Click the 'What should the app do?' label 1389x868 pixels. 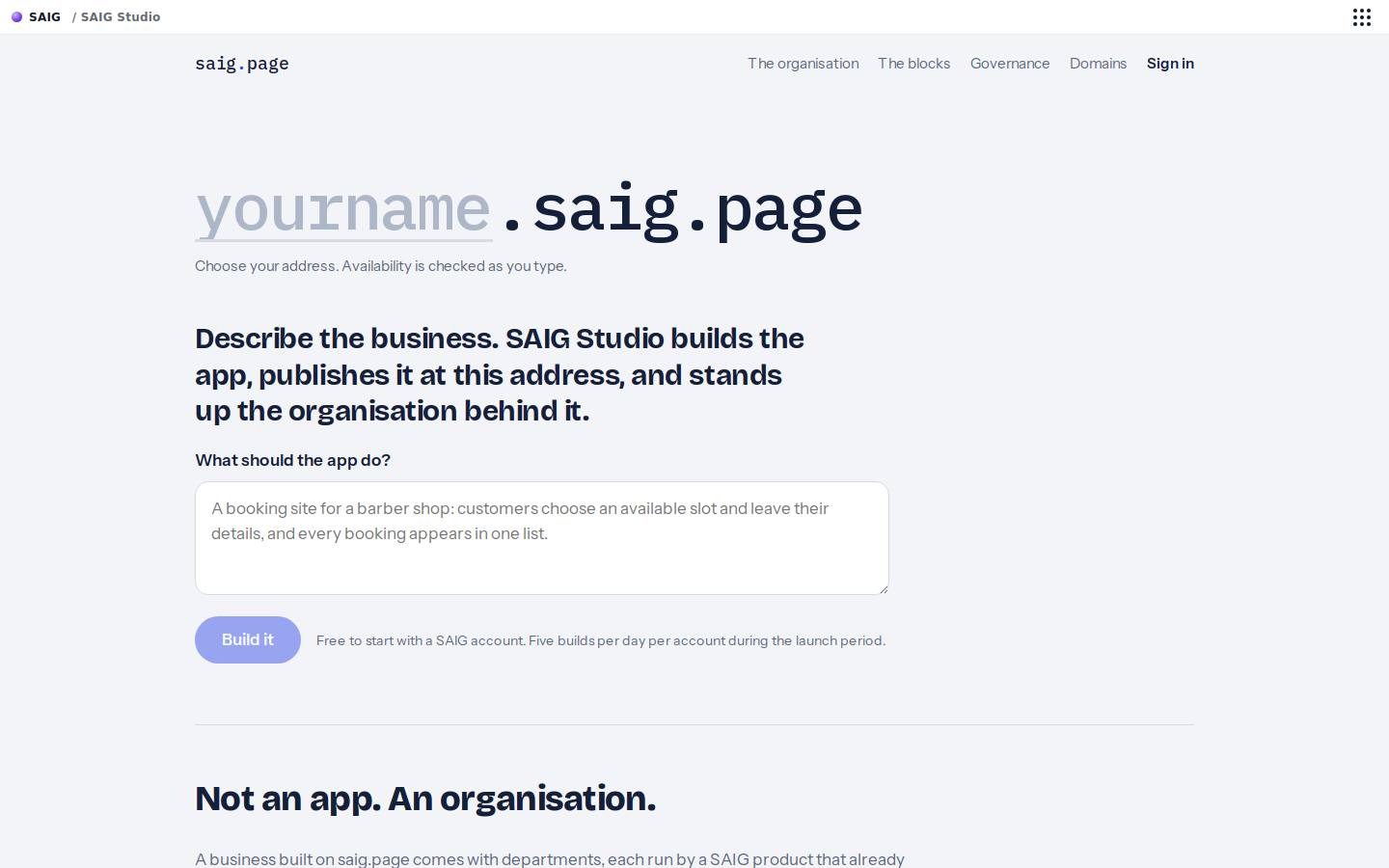tap(293, 460)
